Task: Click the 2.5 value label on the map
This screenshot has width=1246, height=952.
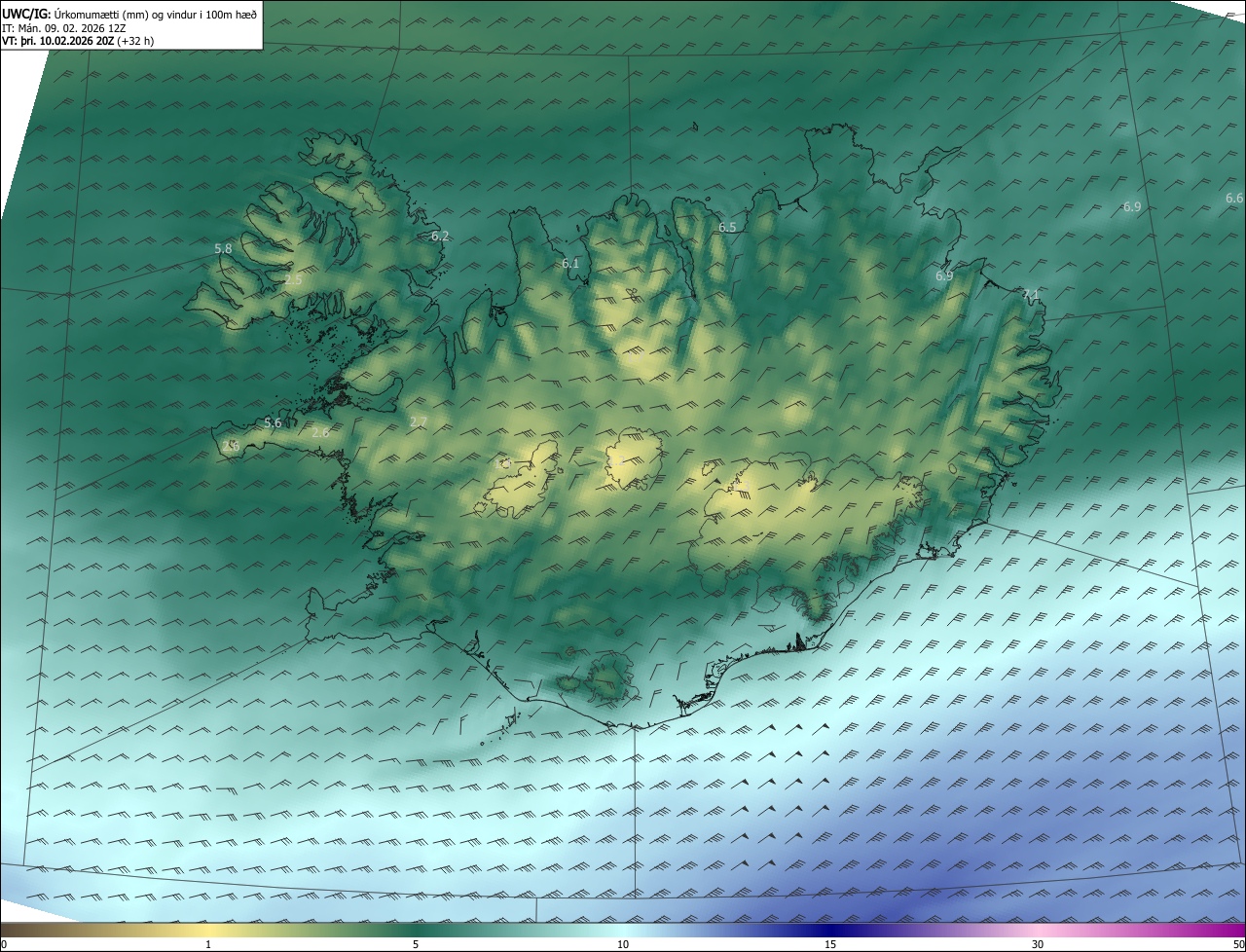Action: tap(293, 279)
